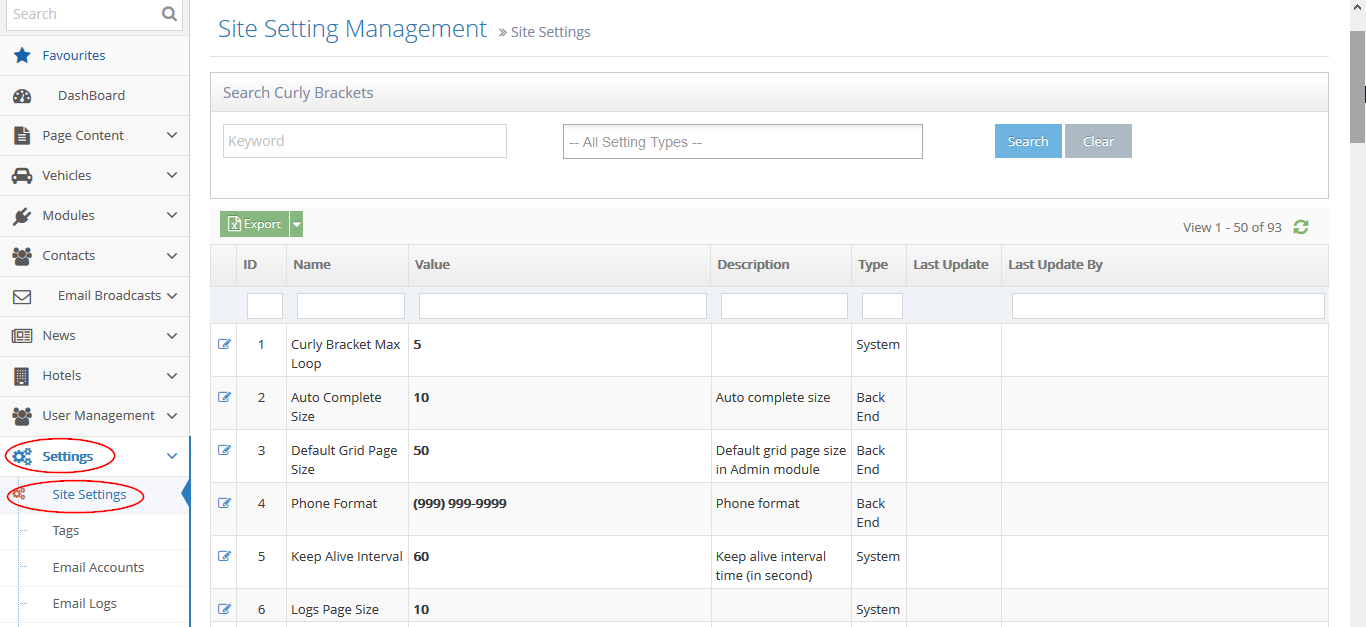
Task: Select Tags in the Settings submenu
Action: 65,530
